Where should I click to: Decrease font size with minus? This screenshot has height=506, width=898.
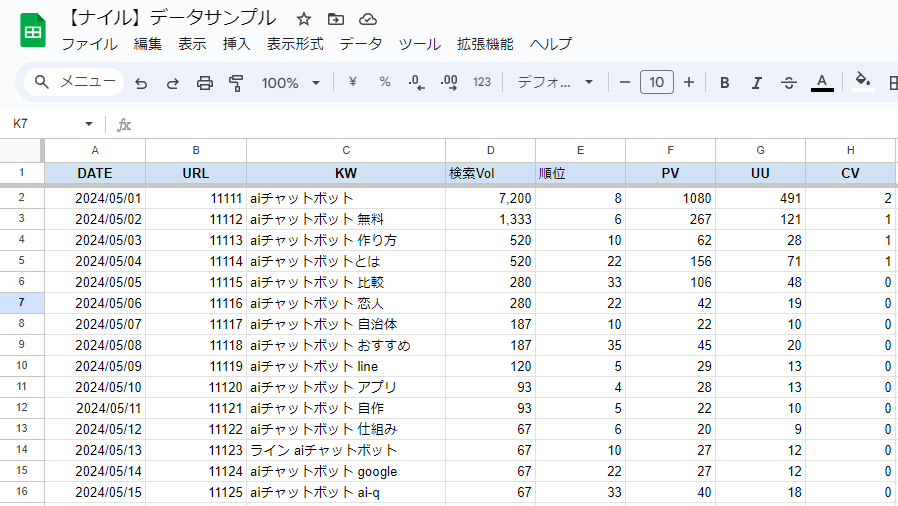click(x=625, y=82)
